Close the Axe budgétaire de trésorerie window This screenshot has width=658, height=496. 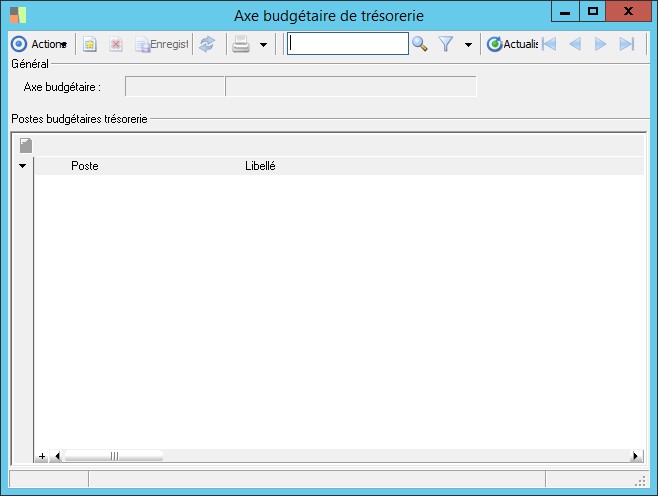[628, 12]
